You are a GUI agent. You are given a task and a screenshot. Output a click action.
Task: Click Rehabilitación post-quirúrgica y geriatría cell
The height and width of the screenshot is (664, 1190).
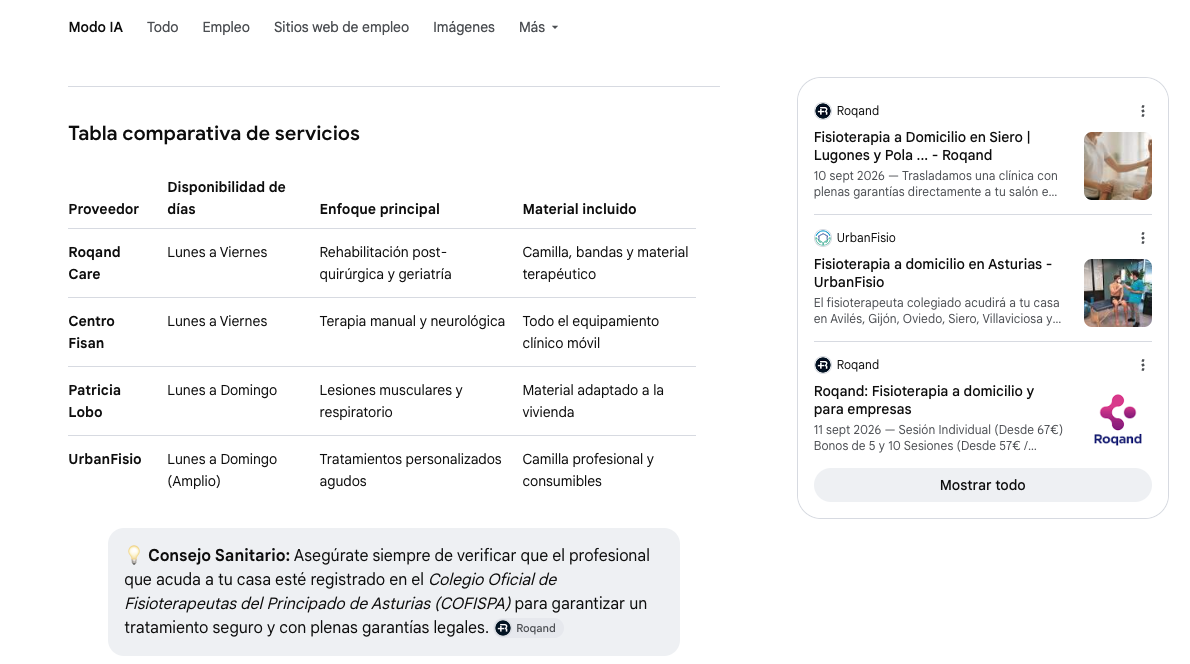[x=386, y=263]
